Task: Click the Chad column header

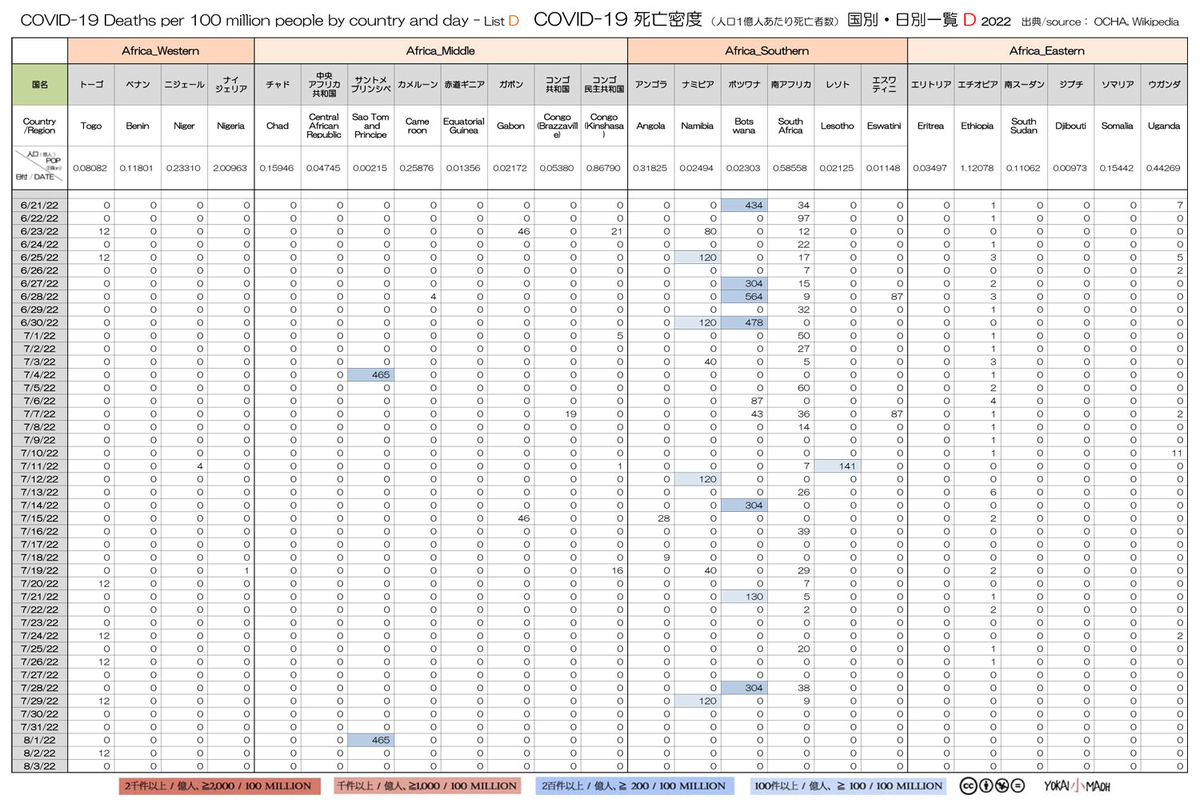Action: [x=278, y=125]
